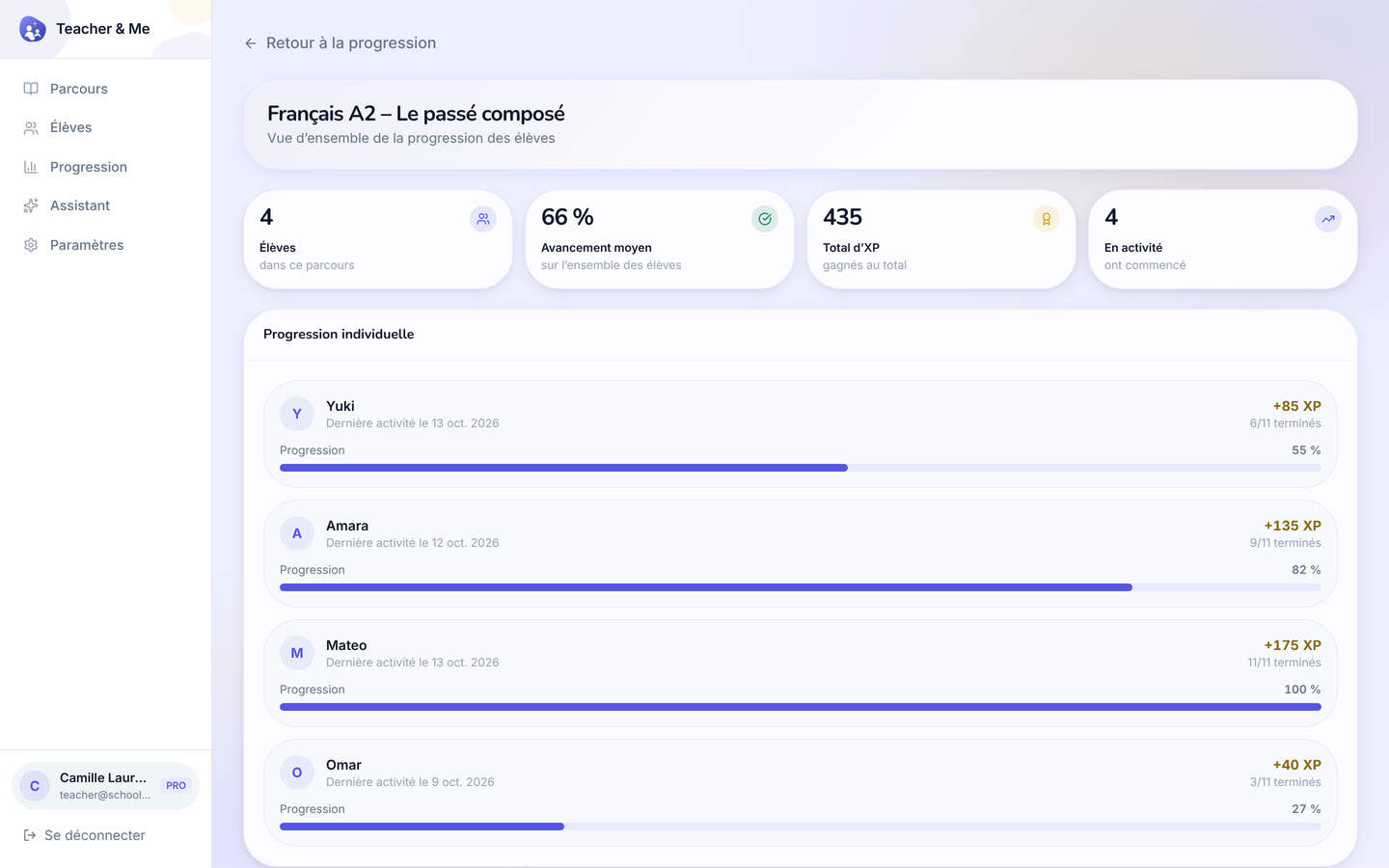Click the +135 XP value

tap(1293, 526)
